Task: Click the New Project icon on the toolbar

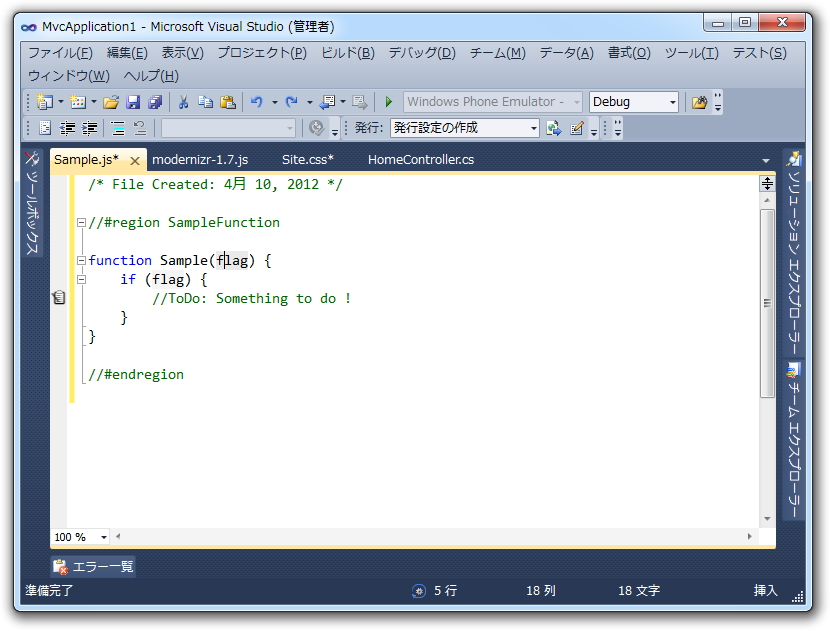Action: 44,101
